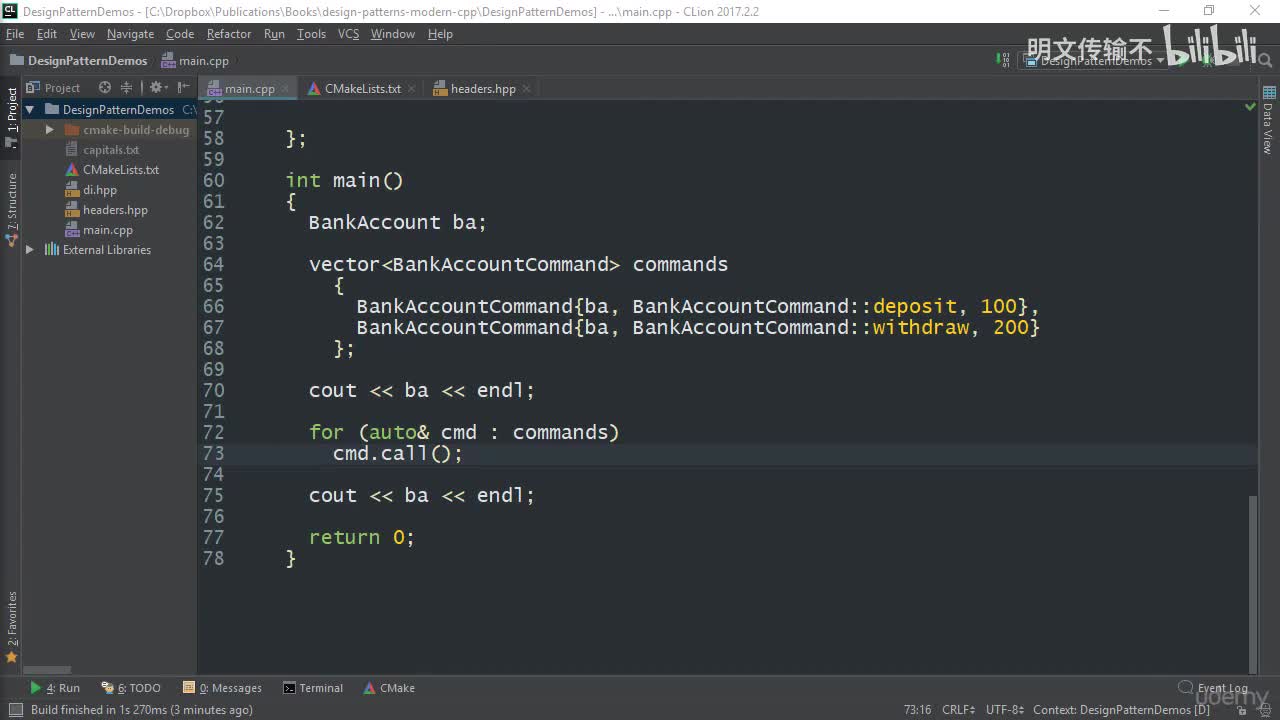Open the Project tool window side tab
Viewport: 1280px width, 720px height.
[x=11, y=118]
